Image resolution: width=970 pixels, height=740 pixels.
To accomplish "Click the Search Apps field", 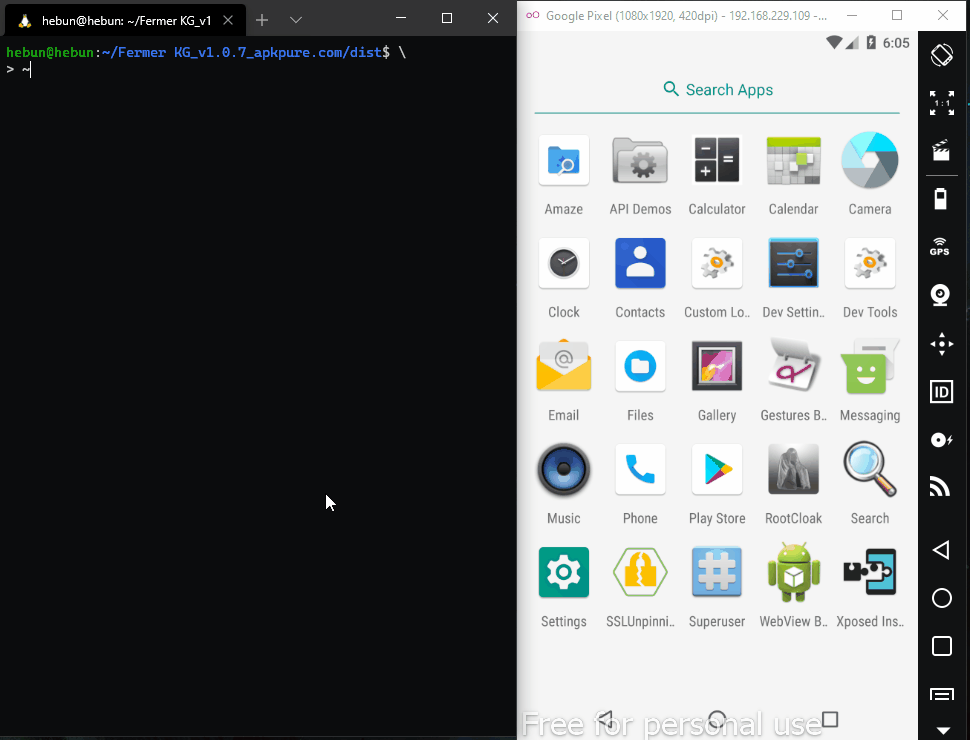I will 718,90.
